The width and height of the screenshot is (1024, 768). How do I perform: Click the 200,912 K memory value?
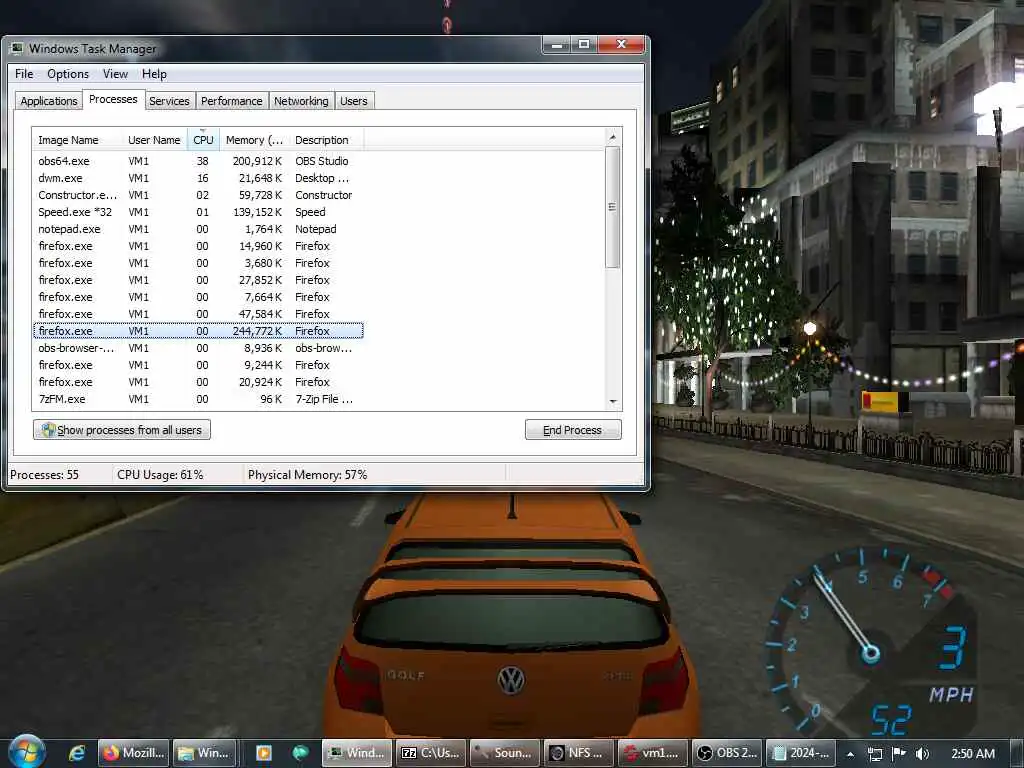coord(257,161)
